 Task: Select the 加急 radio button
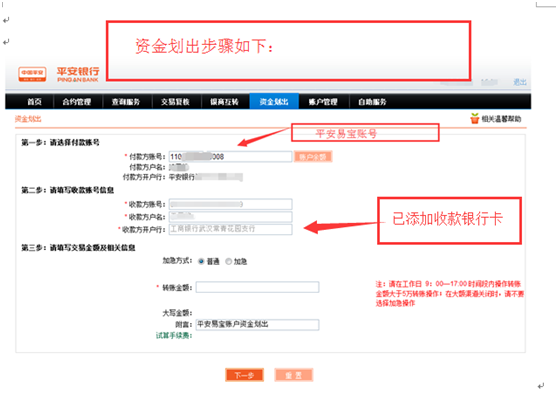228,262
